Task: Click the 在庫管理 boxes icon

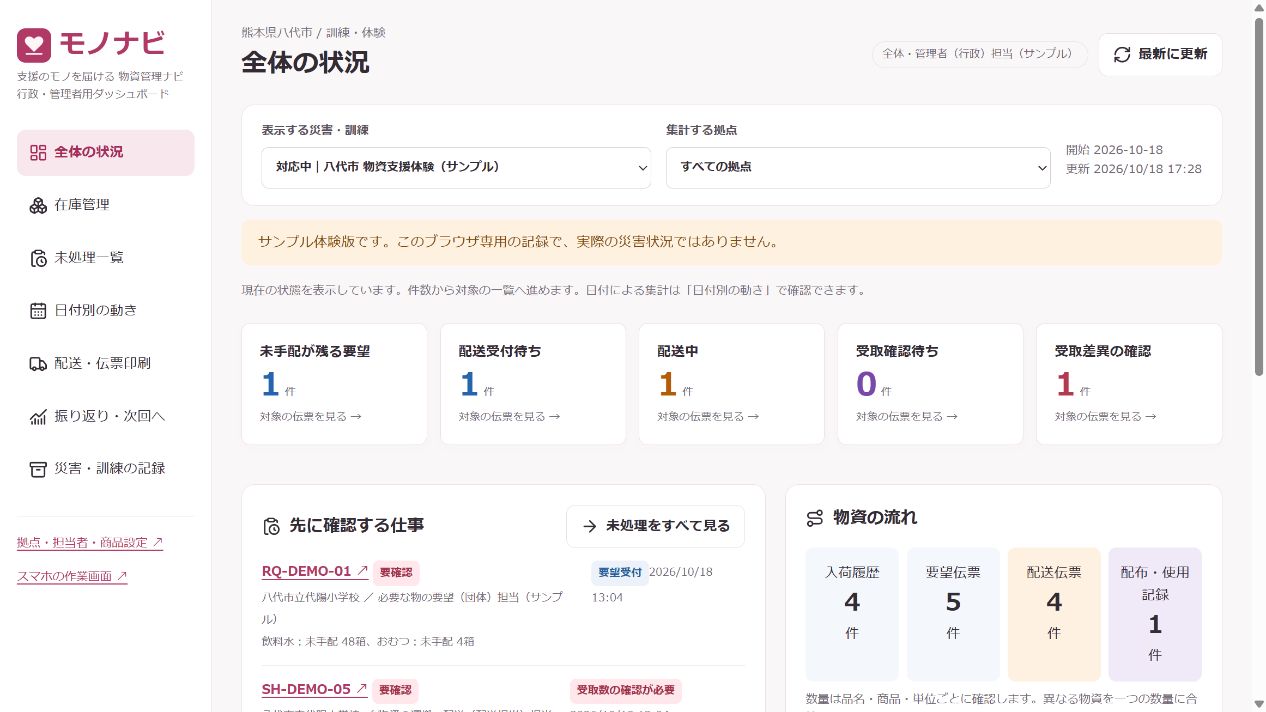Action: point(38,205)
